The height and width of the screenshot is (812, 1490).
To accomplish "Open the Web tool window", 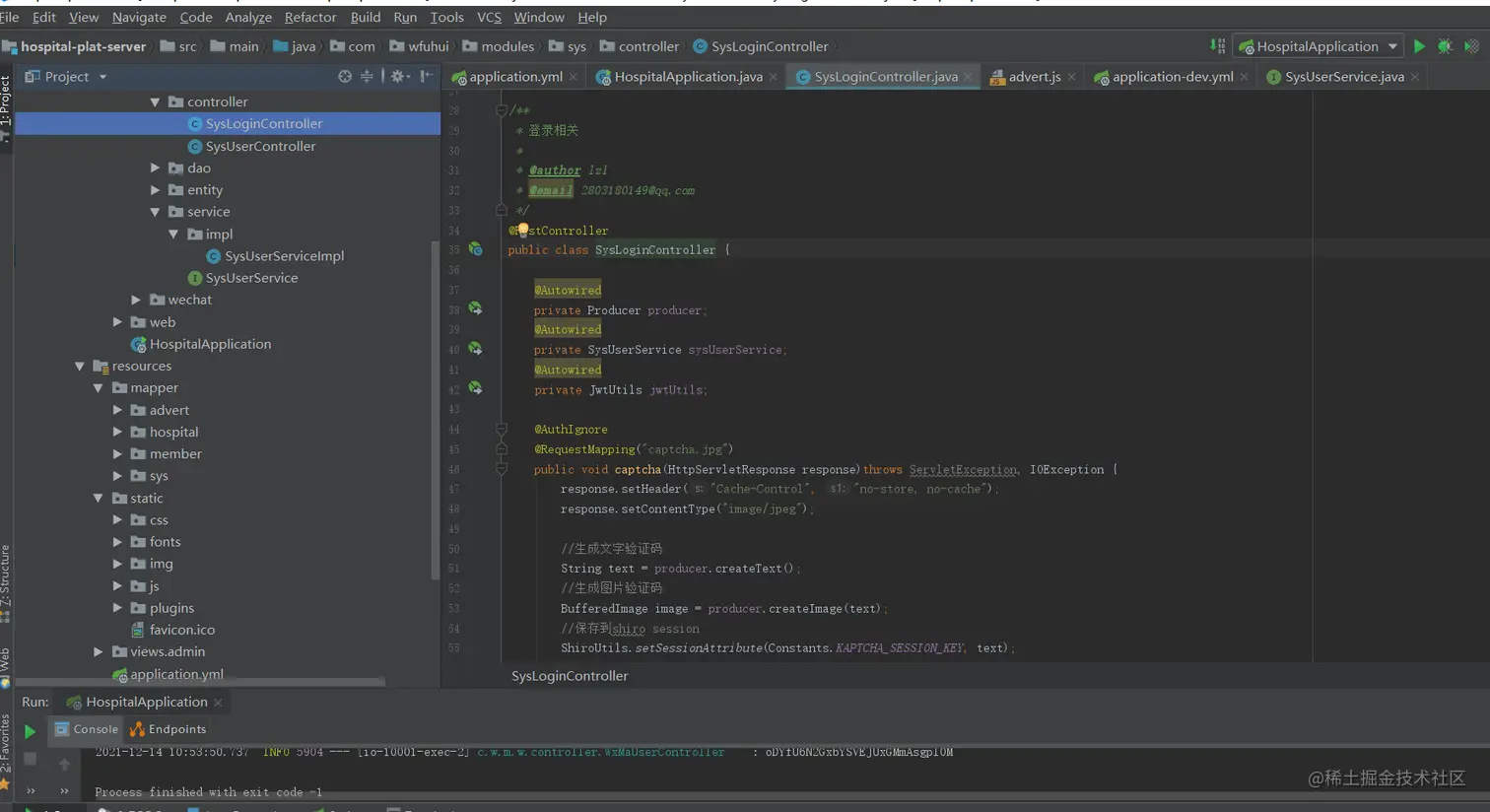I will pos(5,666).
